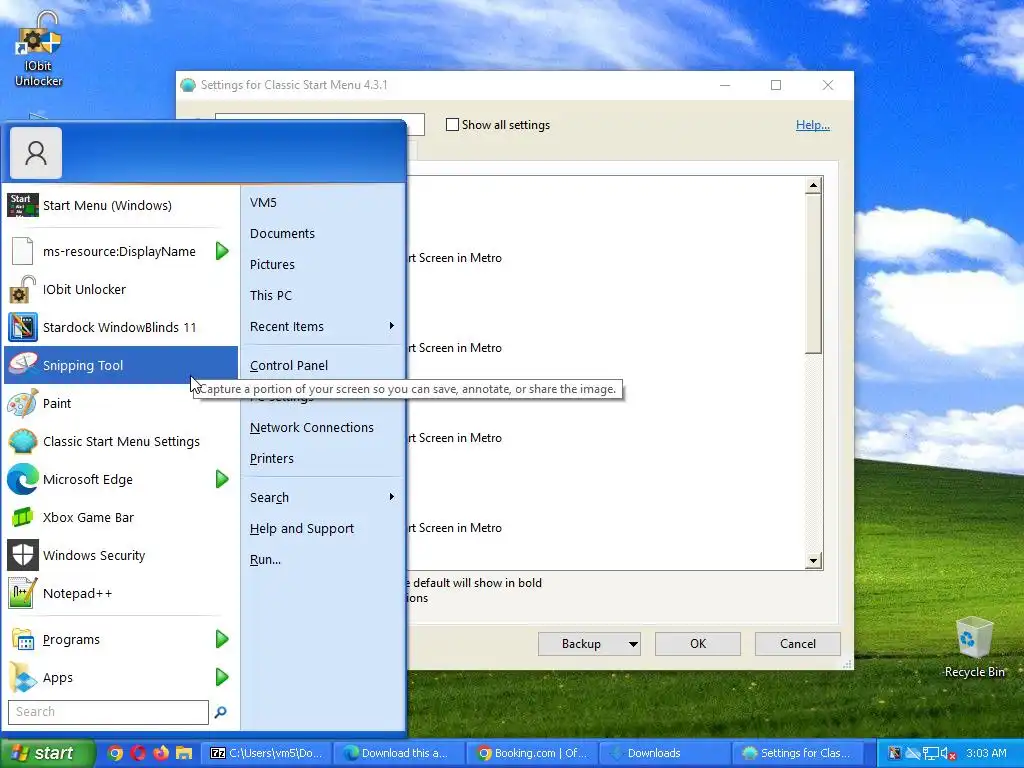Open File Explorer from quick launch
This screenshot has width=1024, height=768.
click(x=184, y=753)
